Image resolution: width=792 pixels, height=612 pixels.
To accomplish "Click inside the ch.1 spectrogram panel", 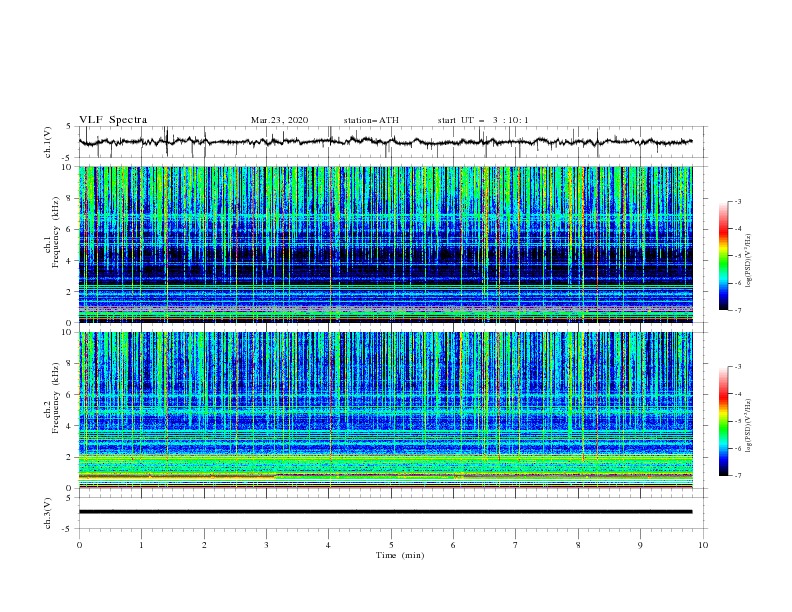I will (385, 244).
